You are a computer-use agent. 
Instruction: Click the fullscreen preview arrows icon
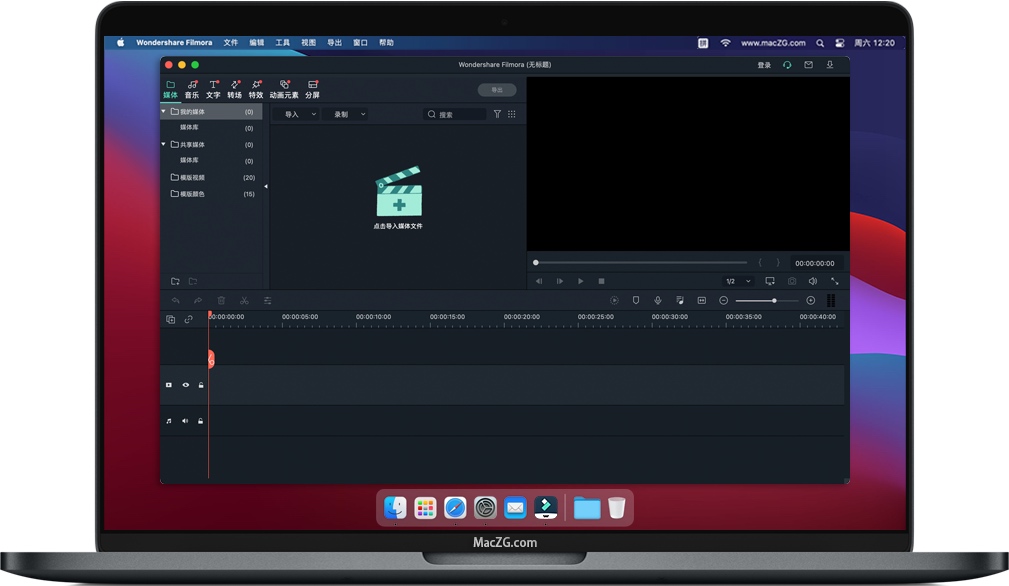(834, 281)
